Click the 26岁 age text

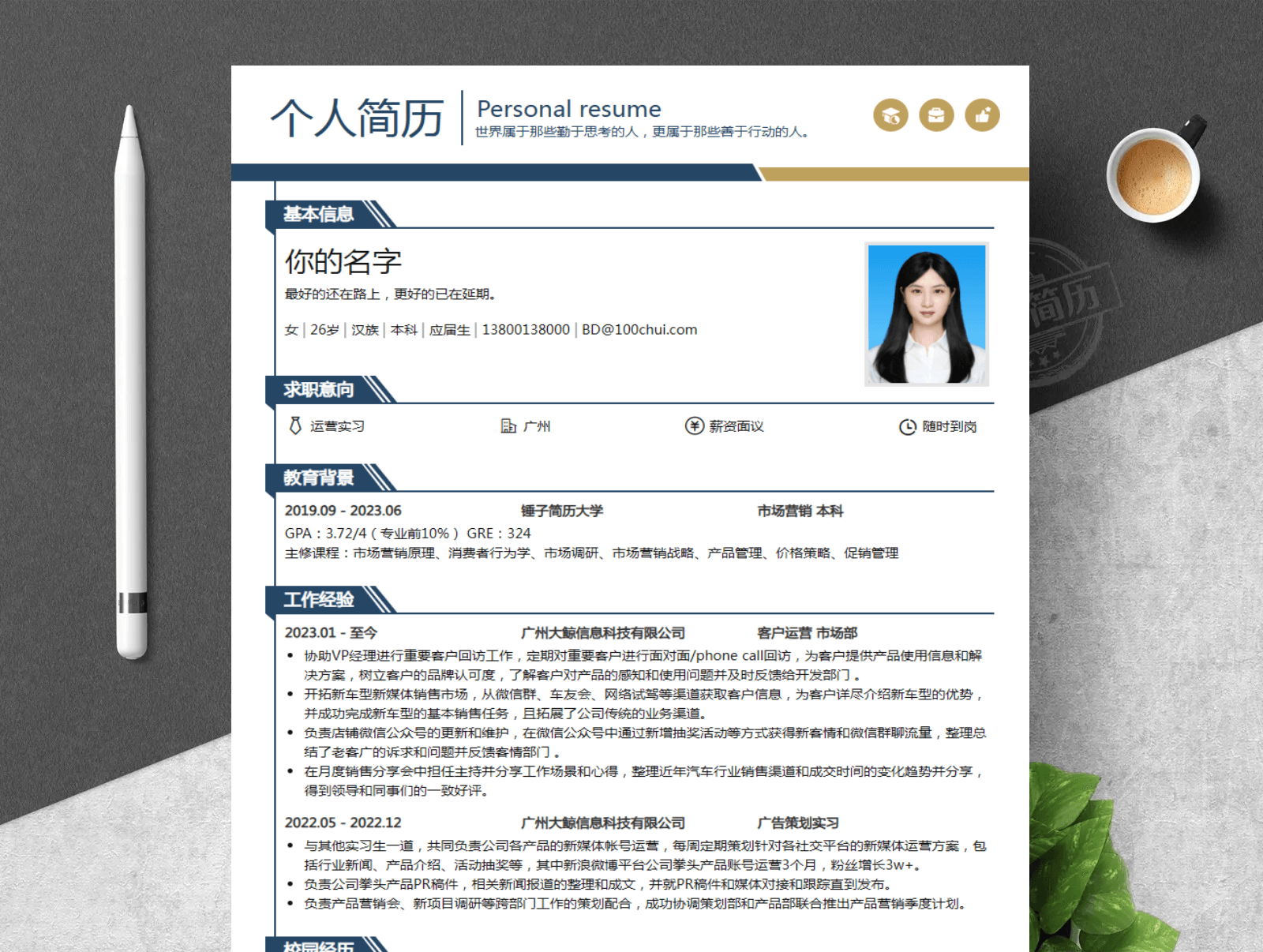324,330
